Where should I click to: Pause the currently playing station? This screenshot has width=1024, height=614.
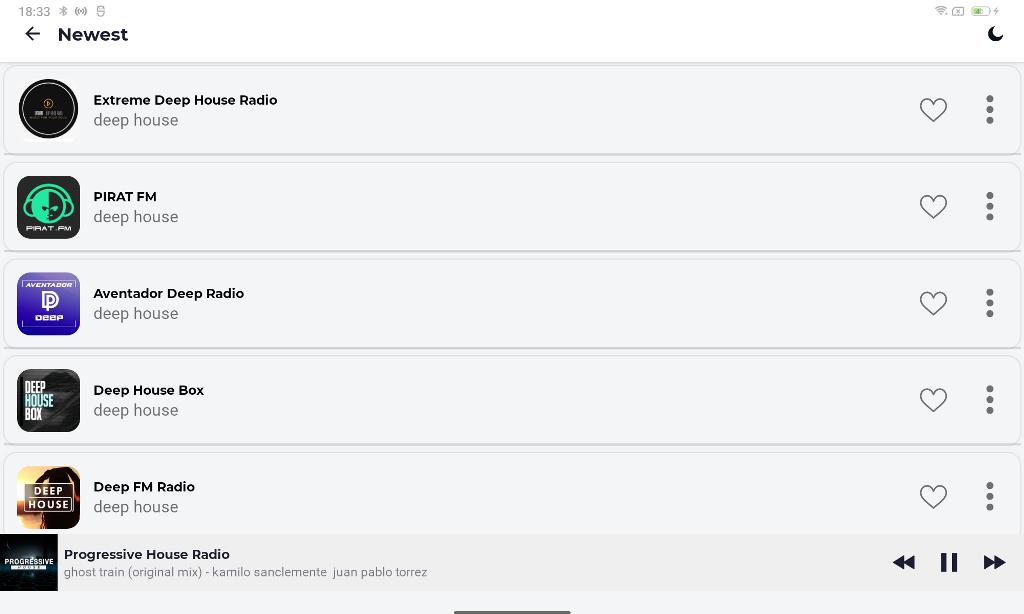949,562
